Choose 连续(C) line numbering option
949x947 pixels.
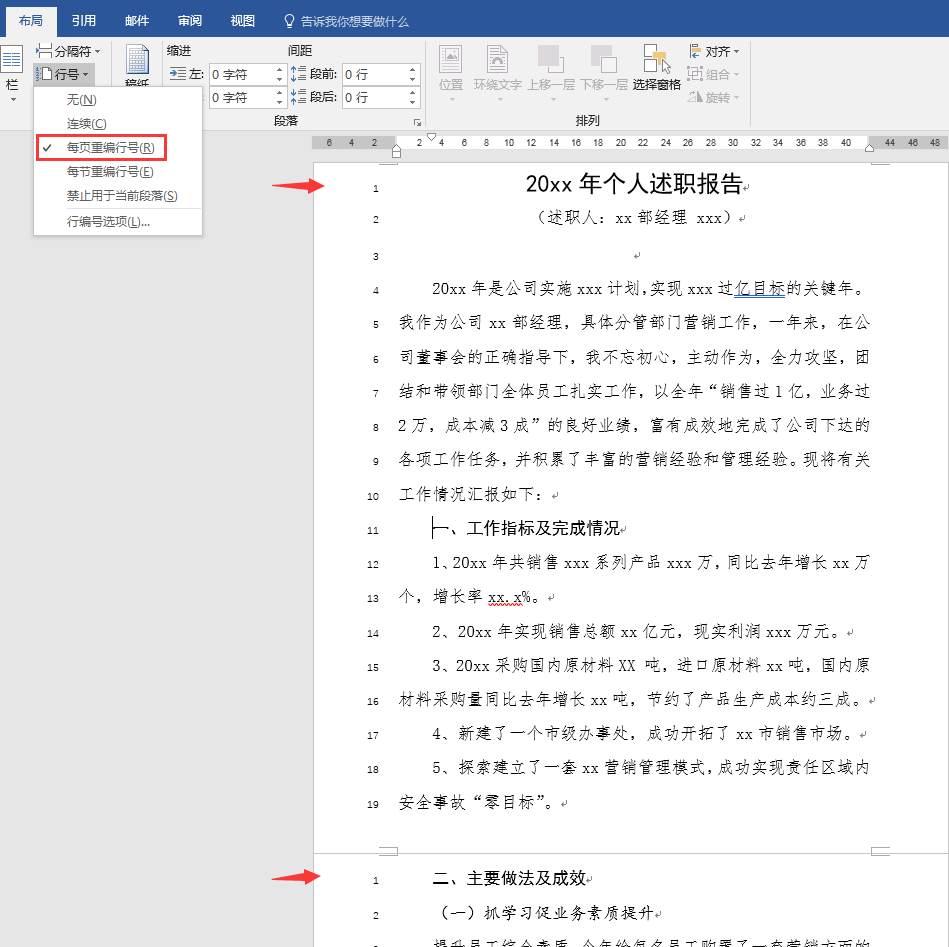(87, 124)
